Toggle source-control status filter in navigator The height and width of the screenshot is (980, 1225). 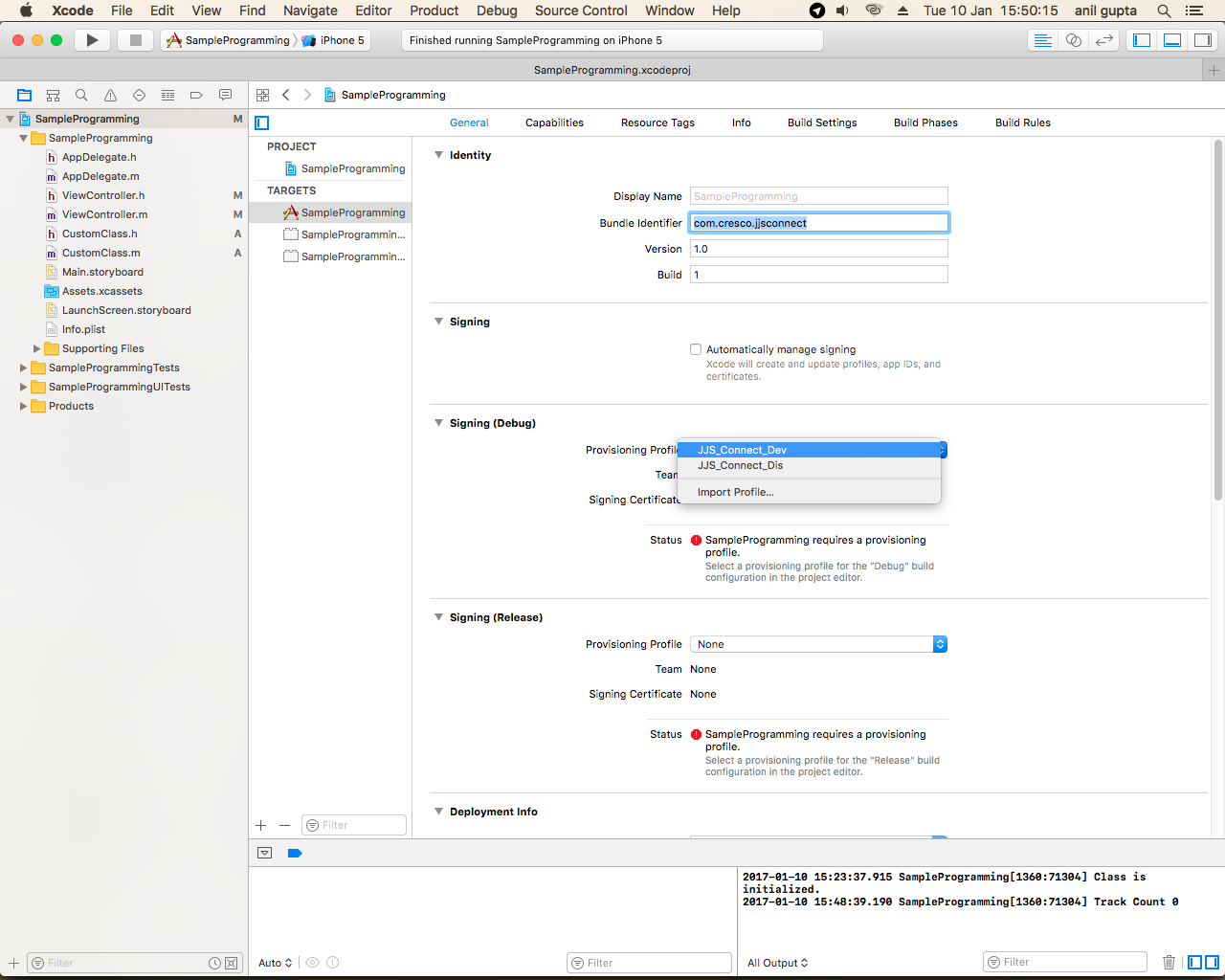(231, 963)
